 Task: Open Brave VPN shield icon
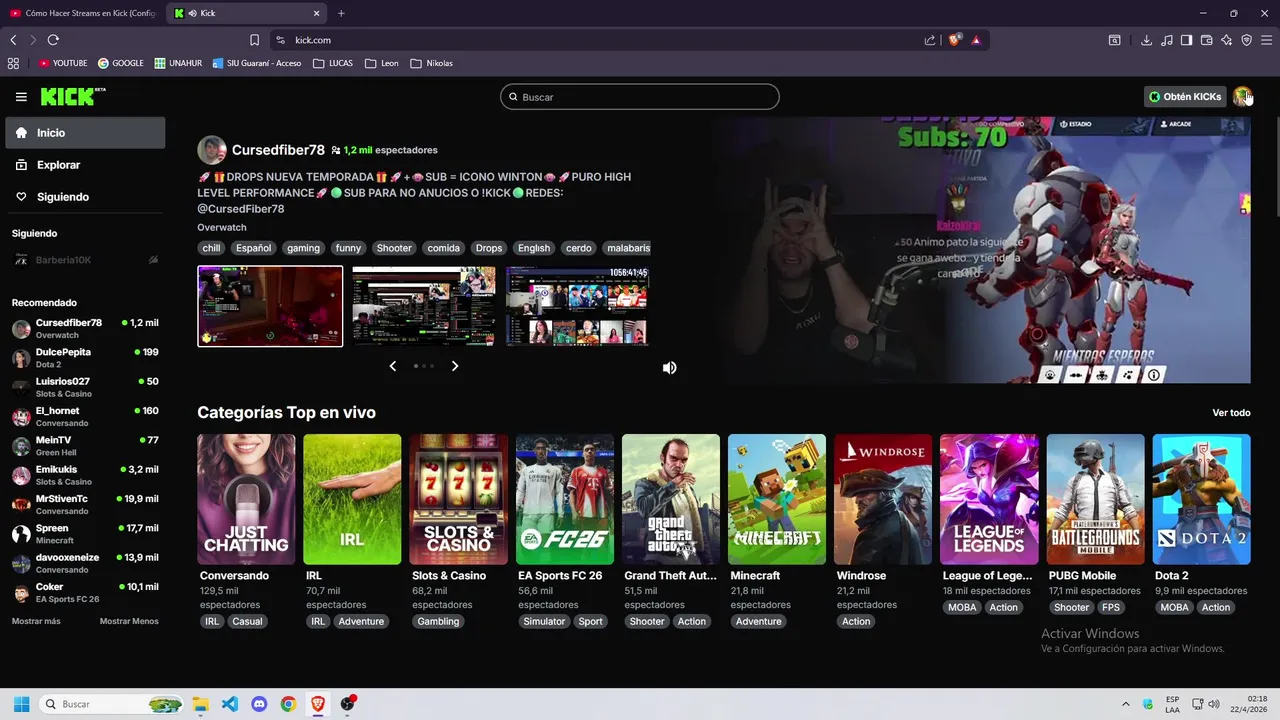(x=1246, y=40)
